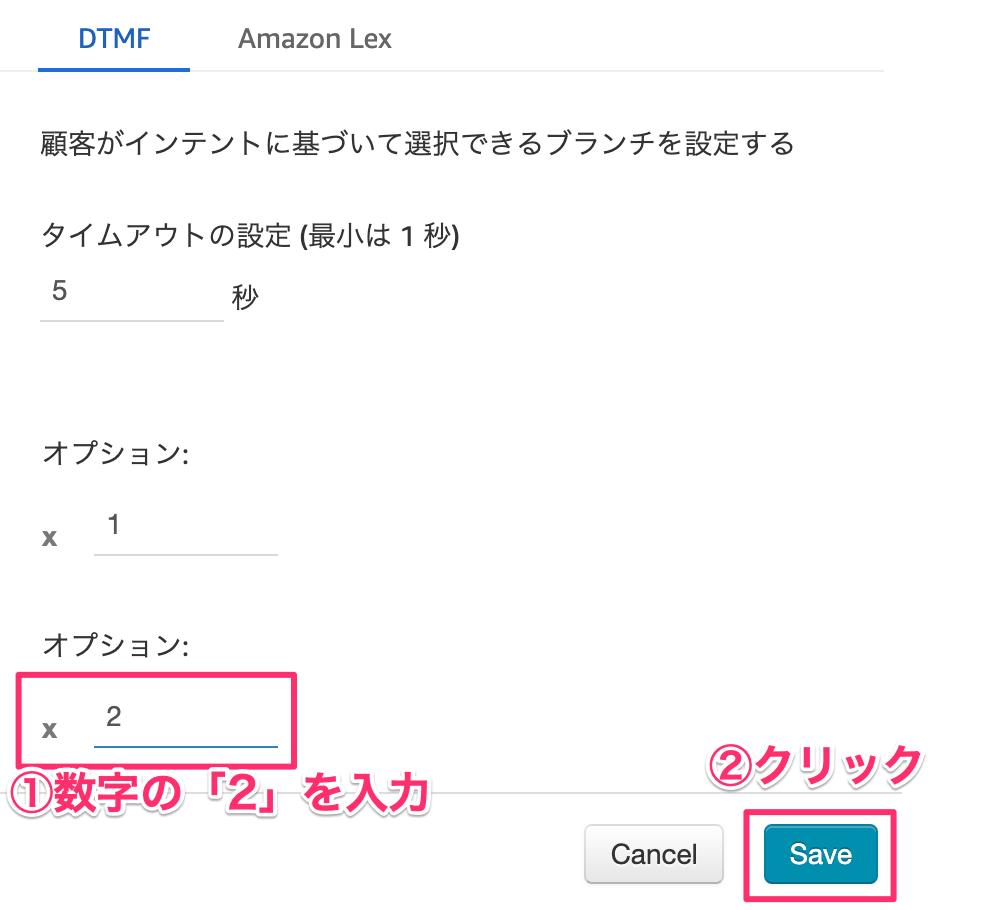986x910 pixels.
Task: Click the blue underline beneath DTMF
Action: point(114,69)
